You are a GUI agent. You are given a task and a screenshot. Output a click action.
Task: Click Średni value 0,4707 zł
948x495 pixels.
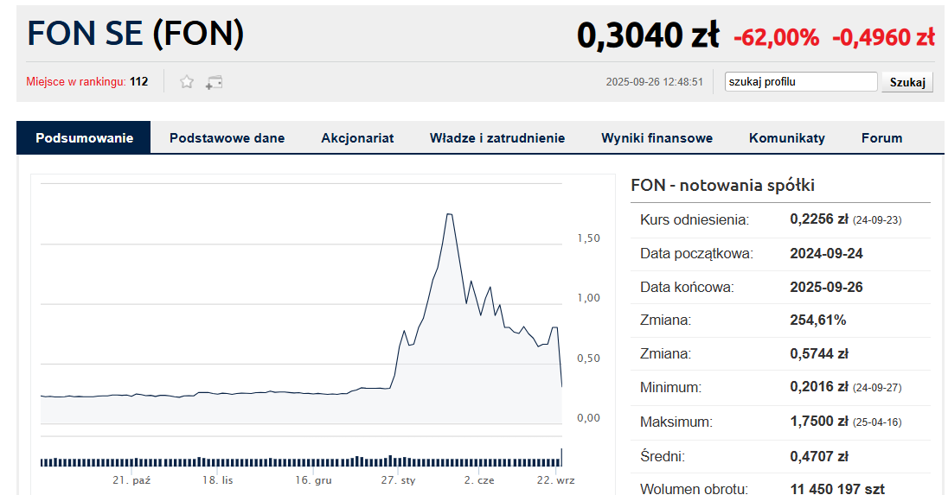tap(819, 456)
